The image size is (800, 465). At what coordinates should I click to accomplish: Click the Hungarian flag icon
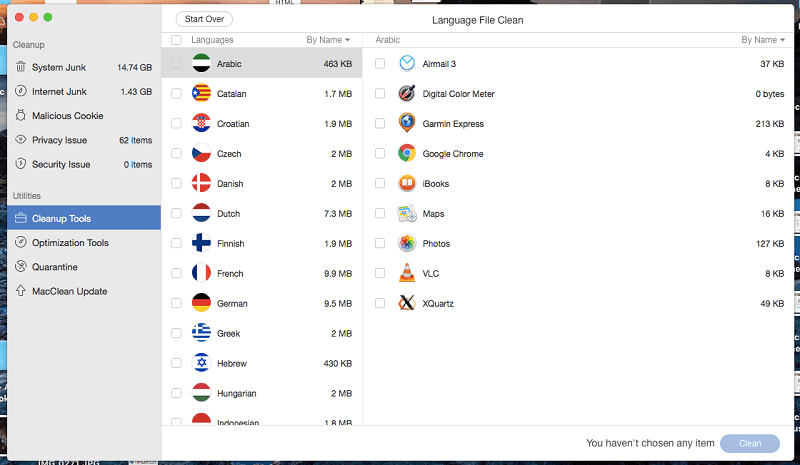(202, 393)
